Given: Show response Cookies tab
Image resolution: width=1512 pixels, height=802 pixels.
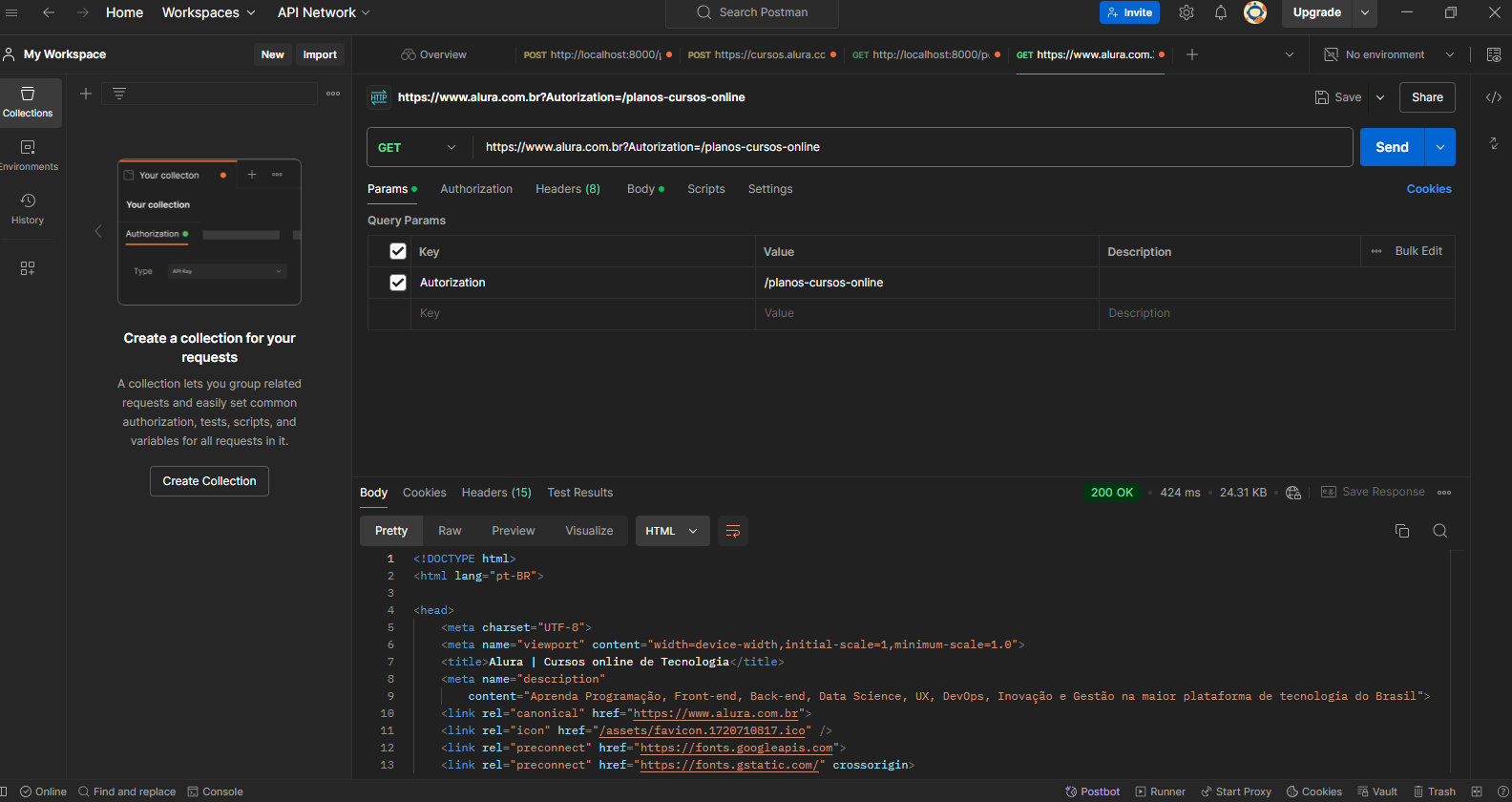Looking at the screenshot, I should tap(425, 493).
